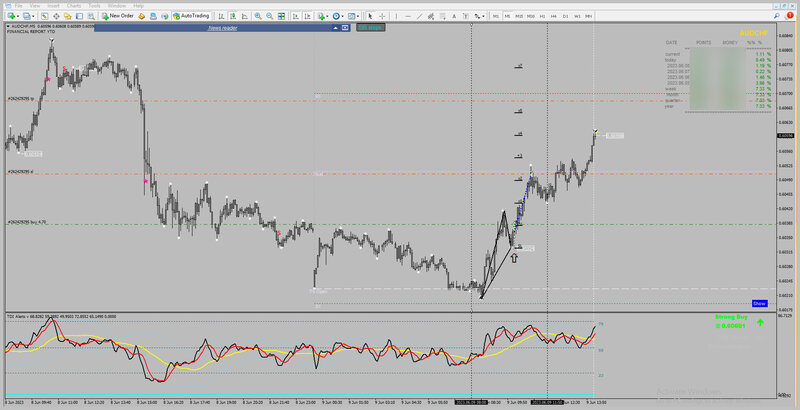Open the Profiles toolbar icon
Viewport: 800px width, 410px height.
27,16
